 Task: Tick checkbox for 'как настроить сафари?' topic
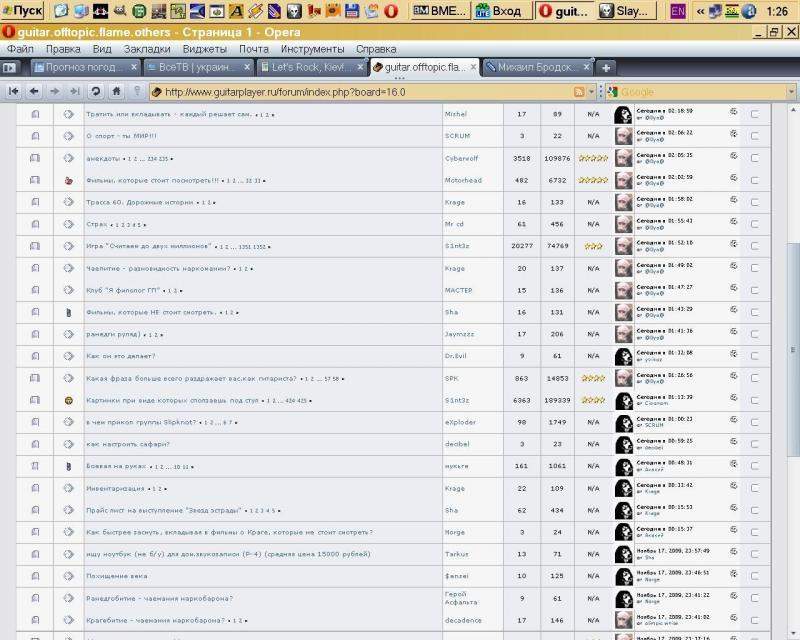coord(754,444)
